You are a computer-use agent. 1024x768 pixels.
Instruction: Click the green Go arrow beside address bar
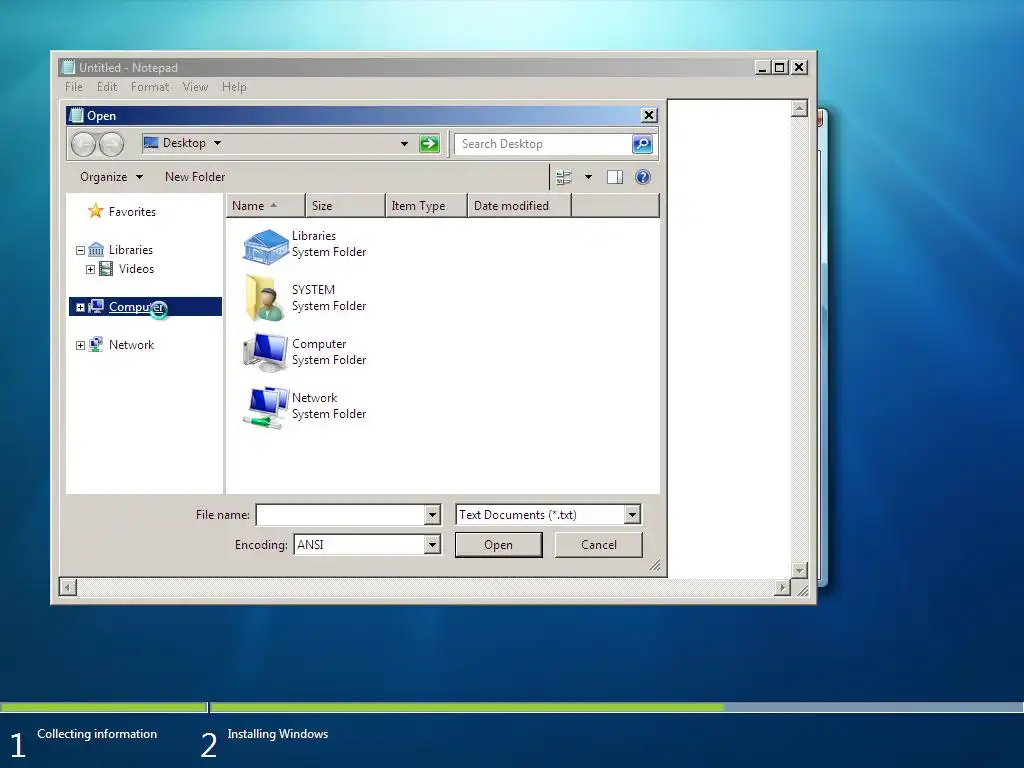click(x=429, y=144)
